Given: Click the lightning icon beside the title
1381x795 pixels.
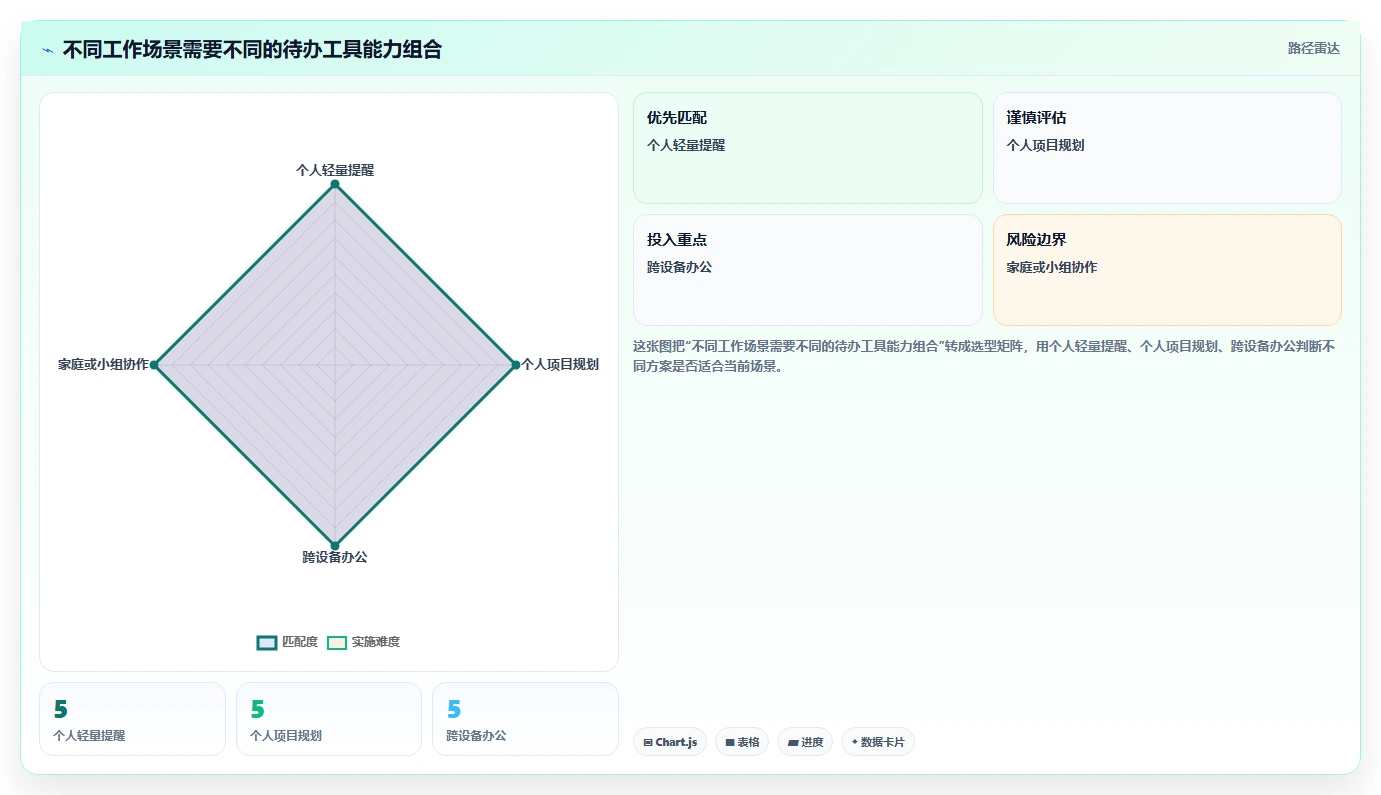Looking at the screenshot, I should pyautogui.click(x=47, y=50).
